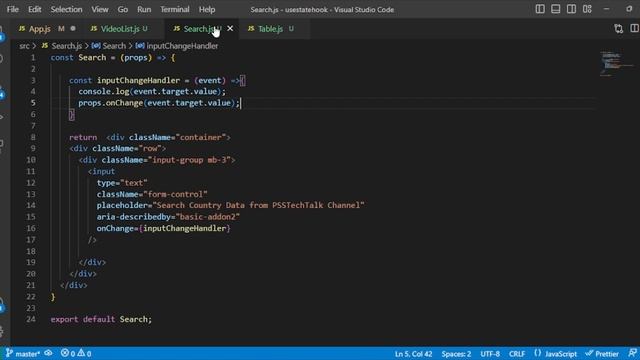The height and width of the screenshot is (360, 640).
Task: Click the aria-describedby attribute on line 15
Action: (168, 217)
